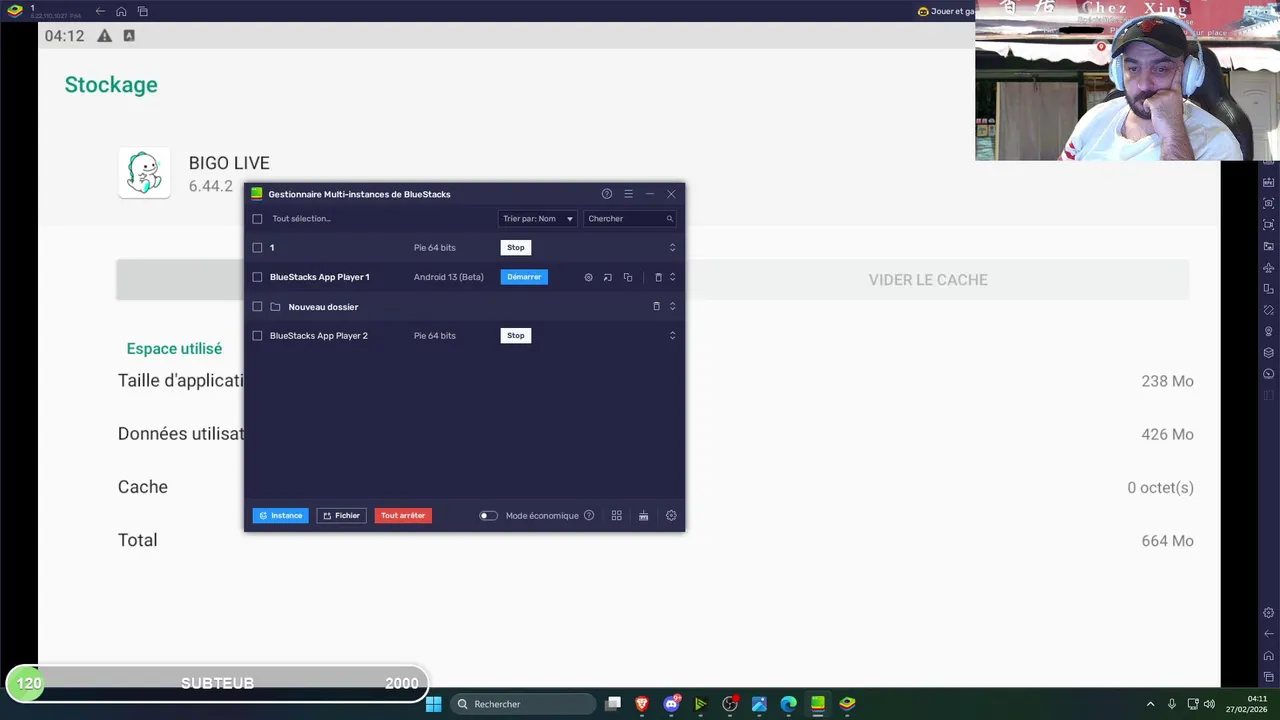
Task: Tick checkbox for BlueStacks App Player 1
Action: tap(257, 277)
